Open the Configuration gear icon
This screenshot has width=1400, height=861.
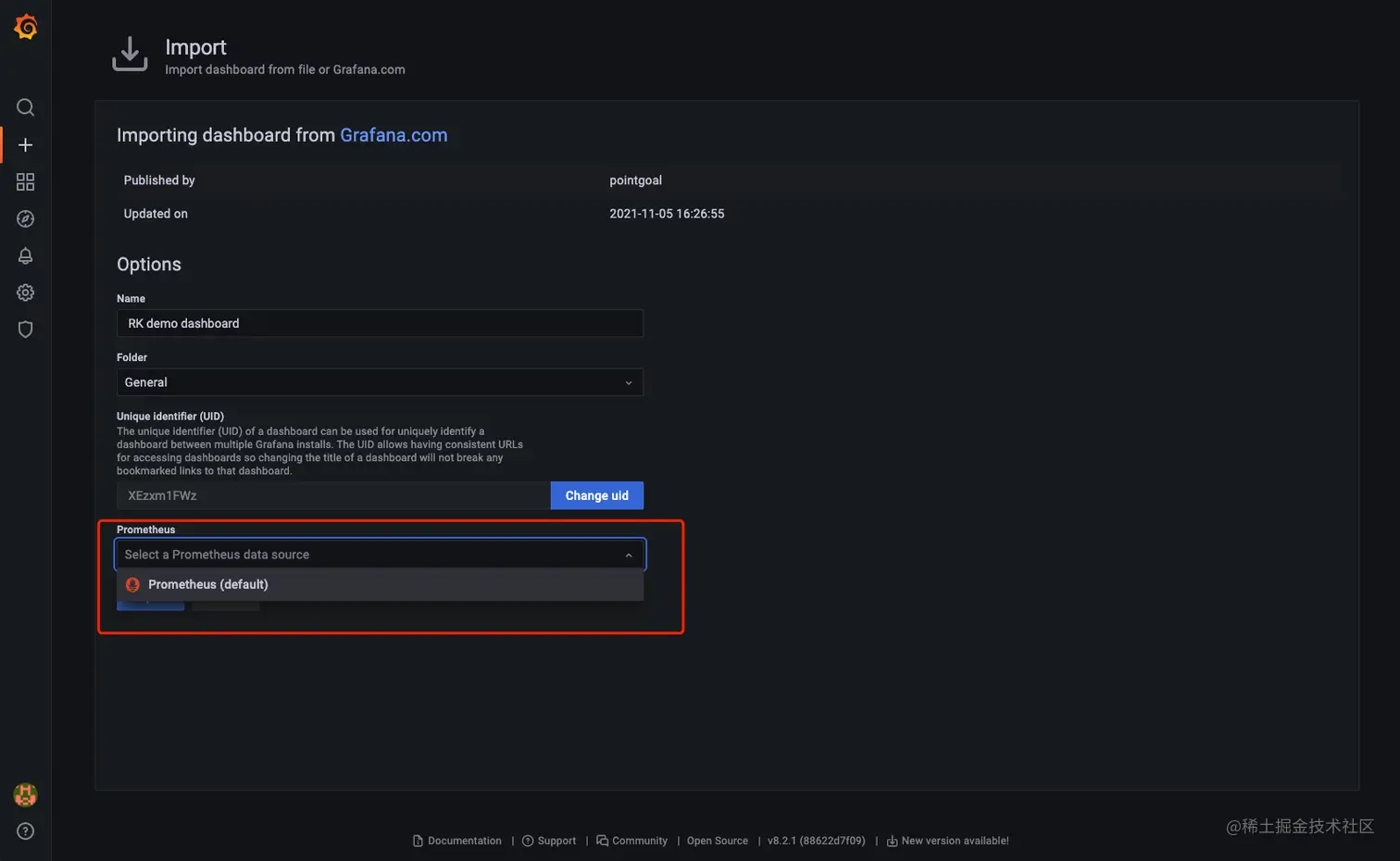point(26,293)
